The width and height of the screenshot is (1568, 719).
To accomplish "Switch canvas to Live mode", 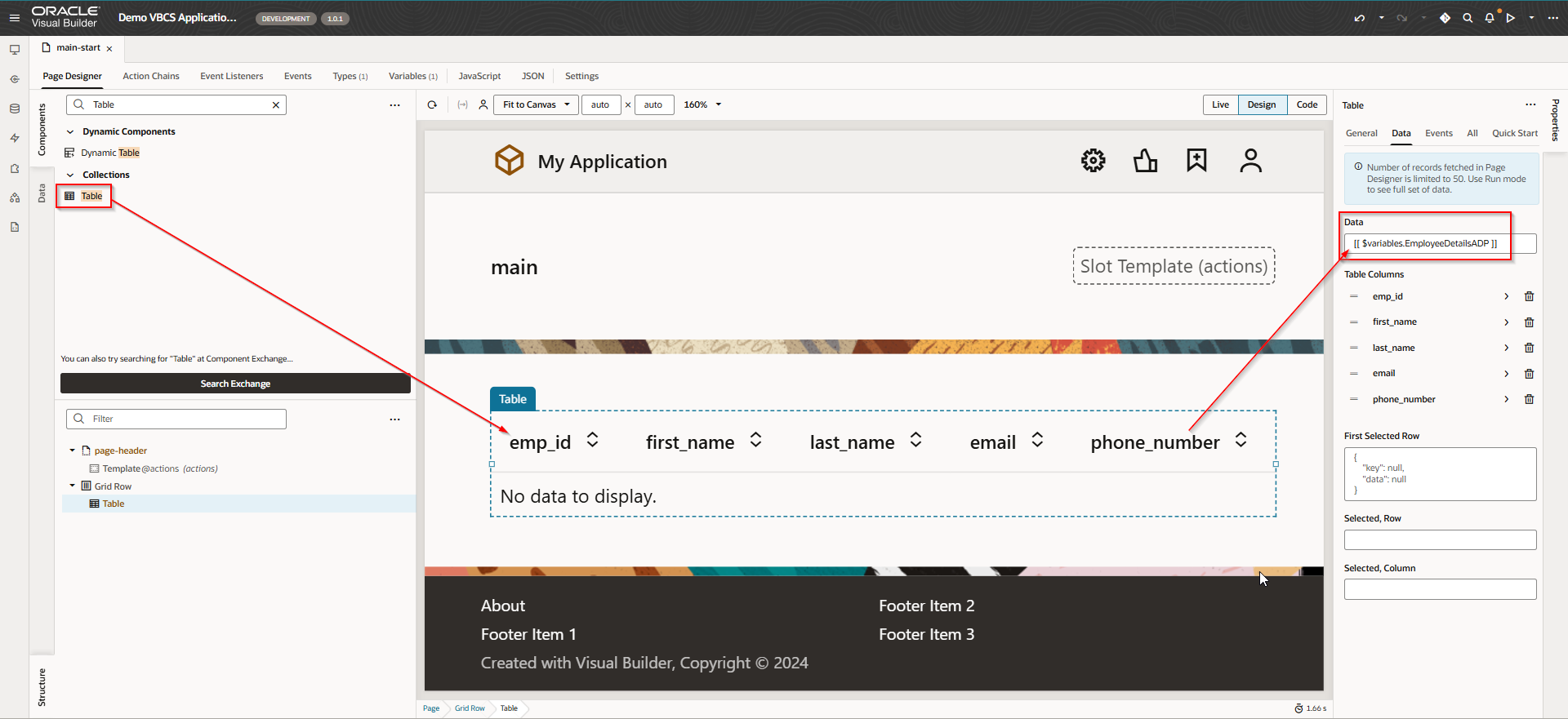I will (x=1220, y=105).
